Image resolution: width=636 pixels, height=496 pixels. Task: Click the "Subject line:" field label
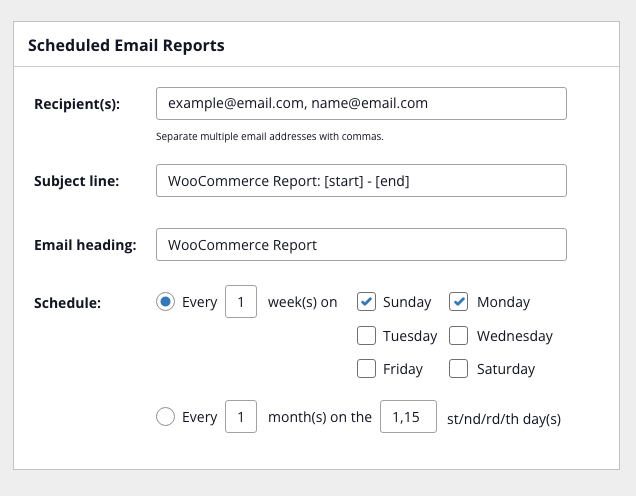coord(77,181)
